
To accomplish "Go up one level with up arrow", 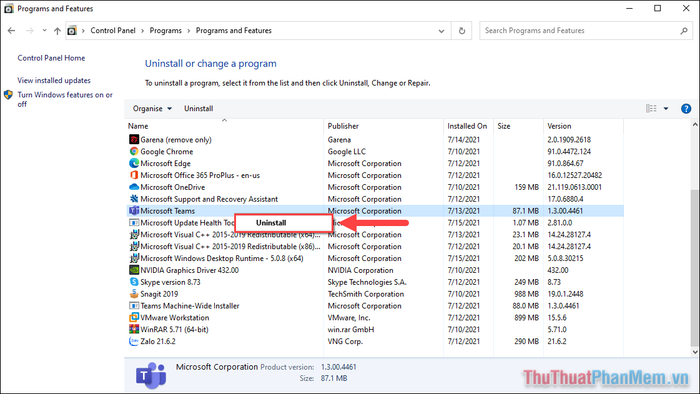I will (x=57, y=31).
